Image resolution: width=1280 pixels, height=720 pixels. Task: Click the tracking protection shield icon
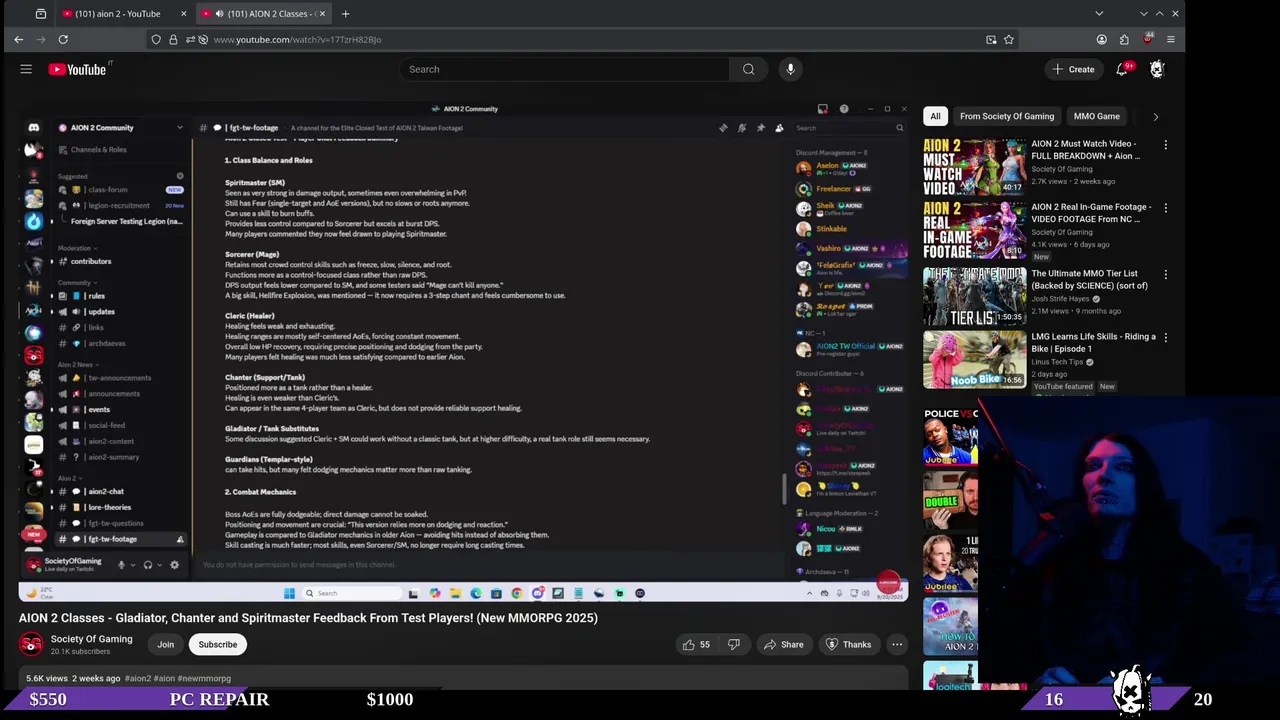(156, 39)
